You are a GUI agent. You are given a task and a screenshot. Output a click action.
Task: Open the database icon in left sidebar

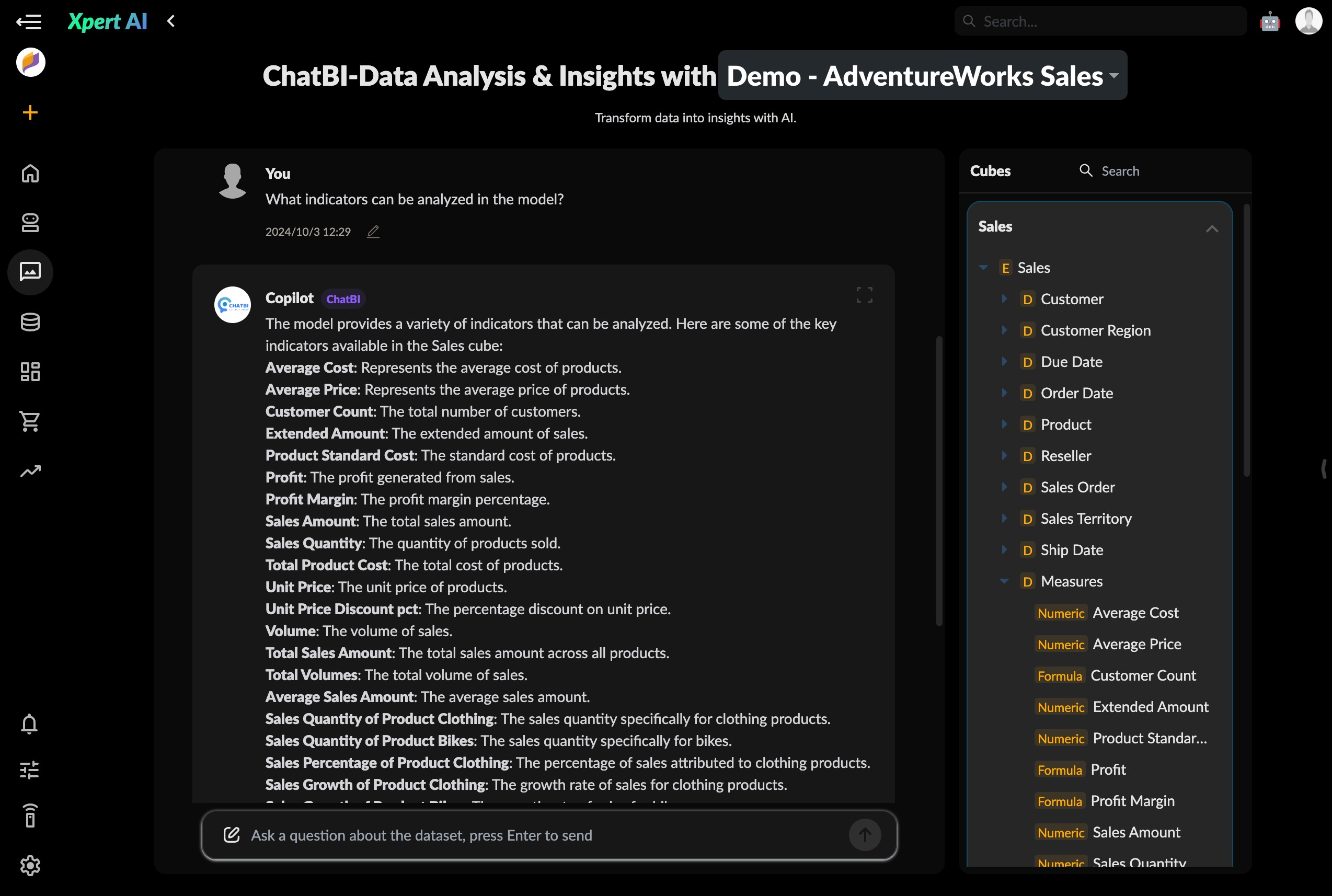click(x=30, y=323)
